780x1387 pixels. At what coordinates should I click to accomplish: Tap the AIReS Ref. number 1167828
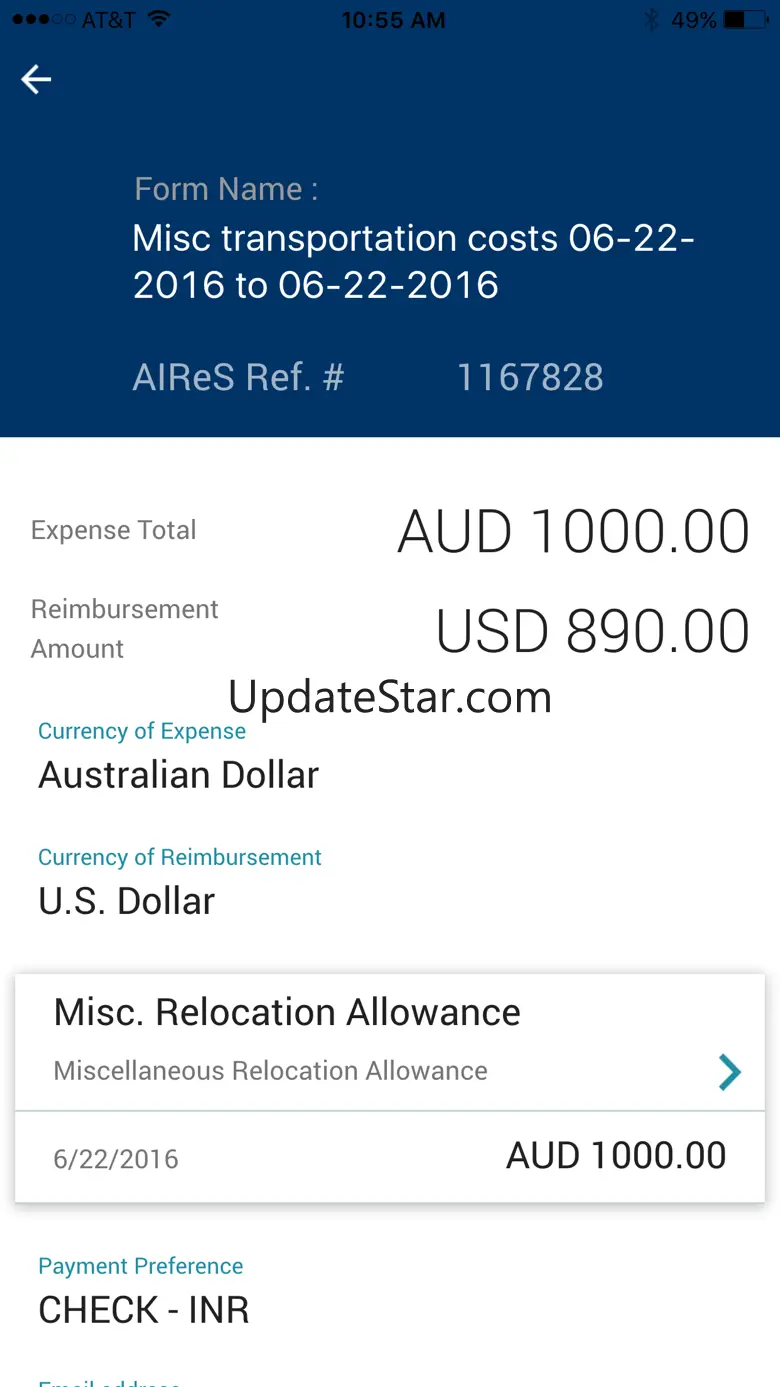(x=530, y=378)
